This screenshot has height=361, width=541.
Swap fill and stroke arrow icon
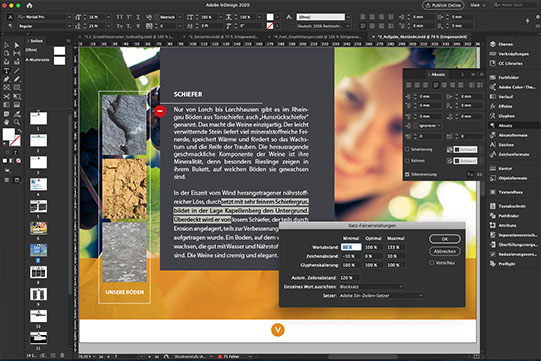pos(19,131)
